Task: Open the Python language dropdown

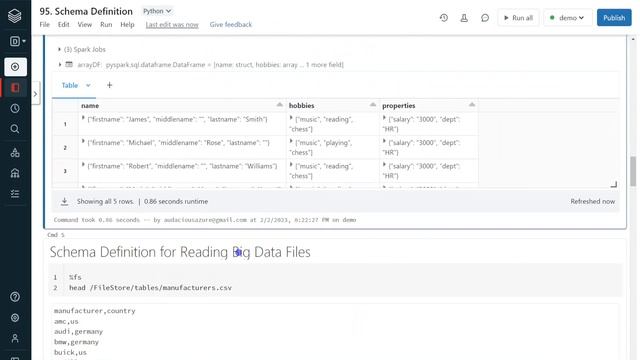Action: pos(157,11)
